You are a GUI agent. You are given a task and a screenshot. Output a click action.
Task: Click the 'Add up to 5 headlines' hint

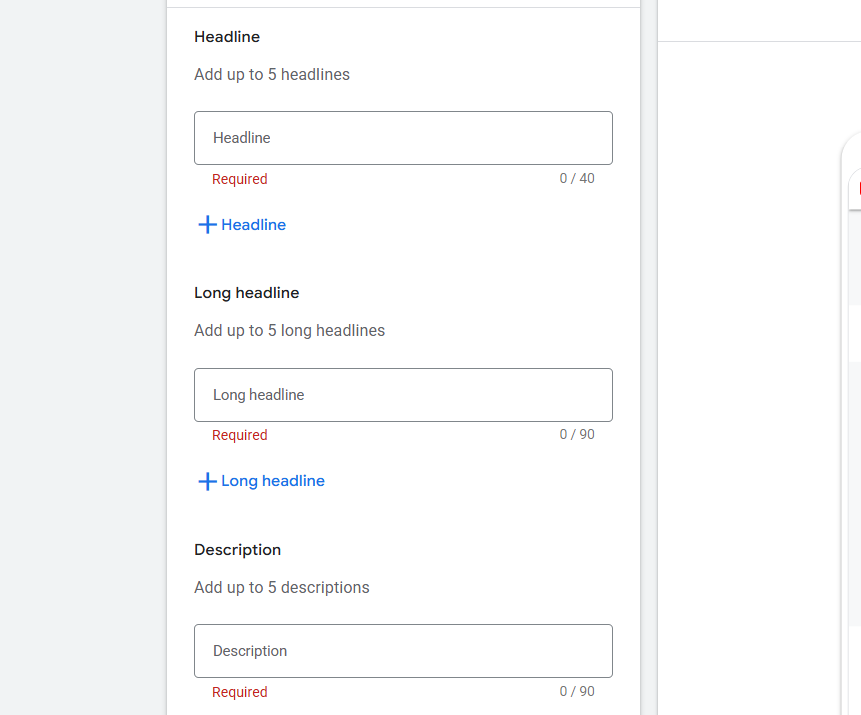pyautogui.click(x=272, y=75)
